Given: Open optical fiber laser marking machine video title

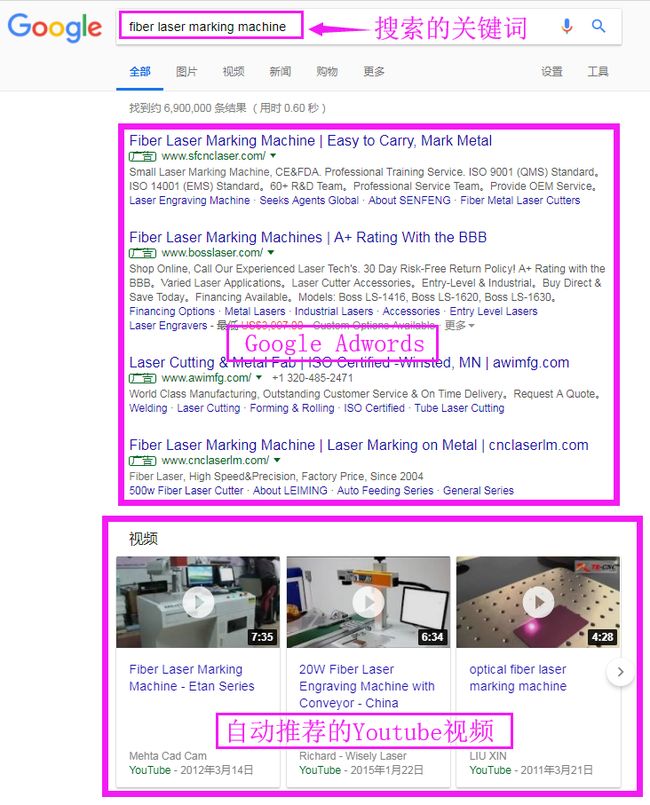Looking at the screenshot, I should pyautogui.click(x=518, y=678).
